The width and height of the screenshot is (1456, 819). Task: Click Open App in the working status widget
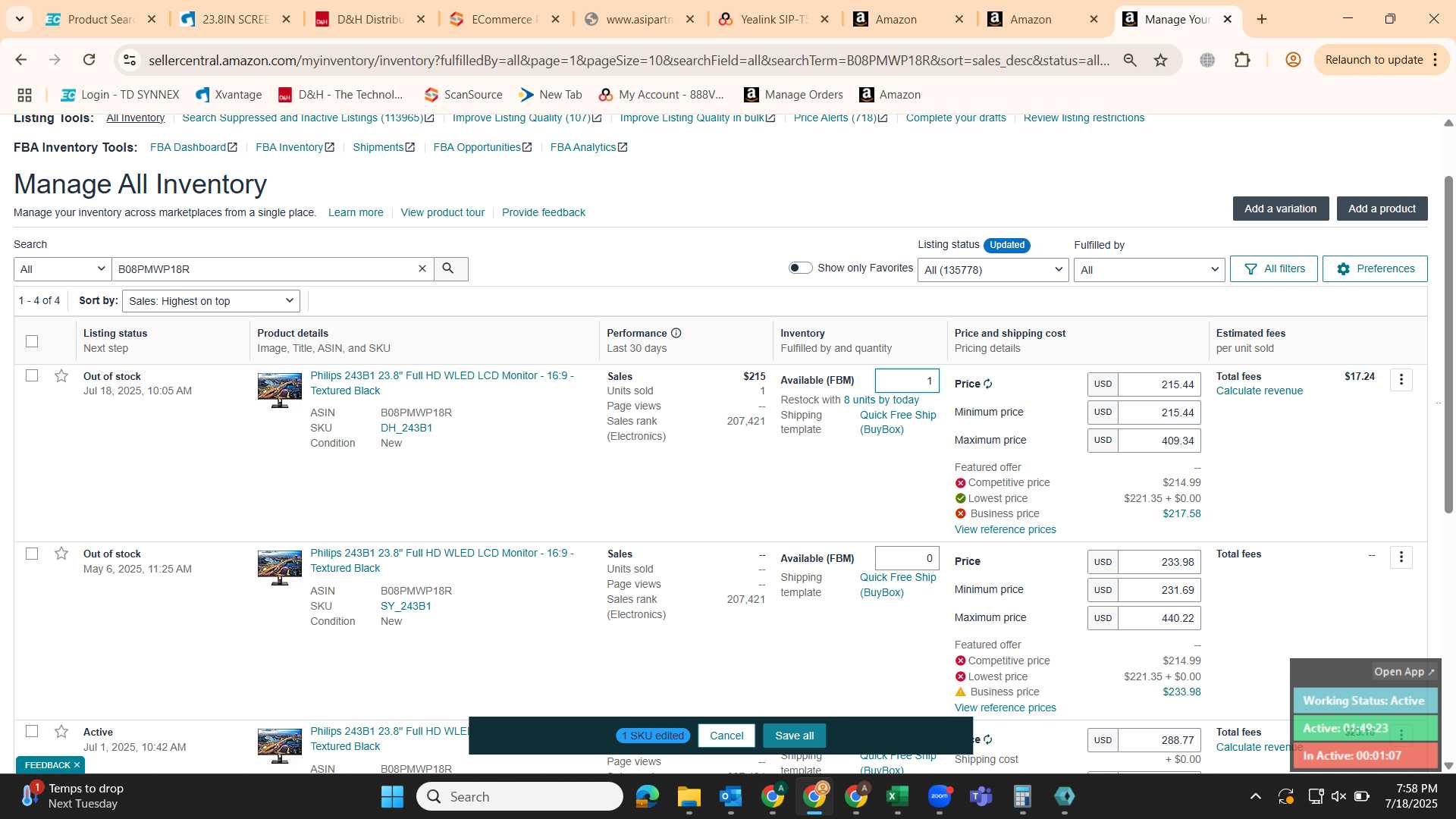click(x=1404, y=672)
